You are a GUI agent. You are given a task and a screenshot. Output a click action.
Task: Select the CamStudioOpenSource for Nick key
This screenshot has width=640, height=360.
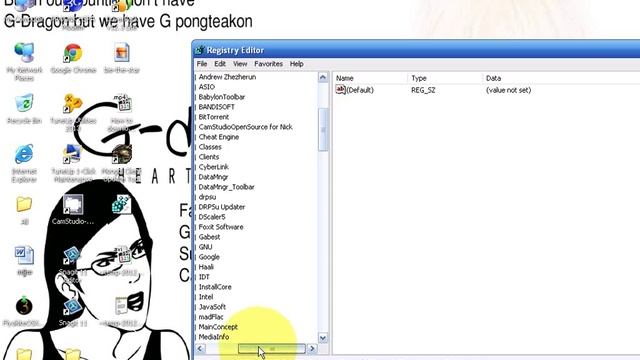coord(245,127)
